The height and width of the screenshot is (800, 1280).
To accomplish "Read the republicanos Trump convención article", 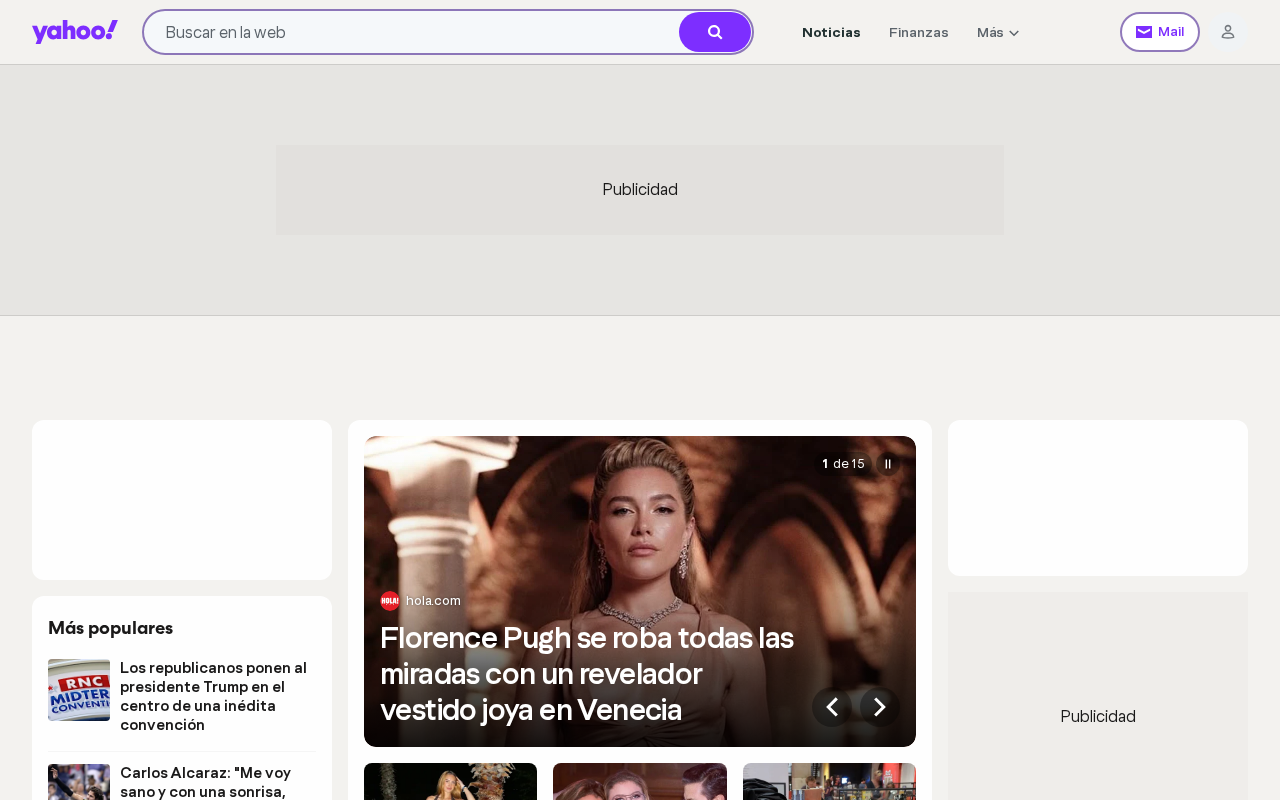I will 214,696.
